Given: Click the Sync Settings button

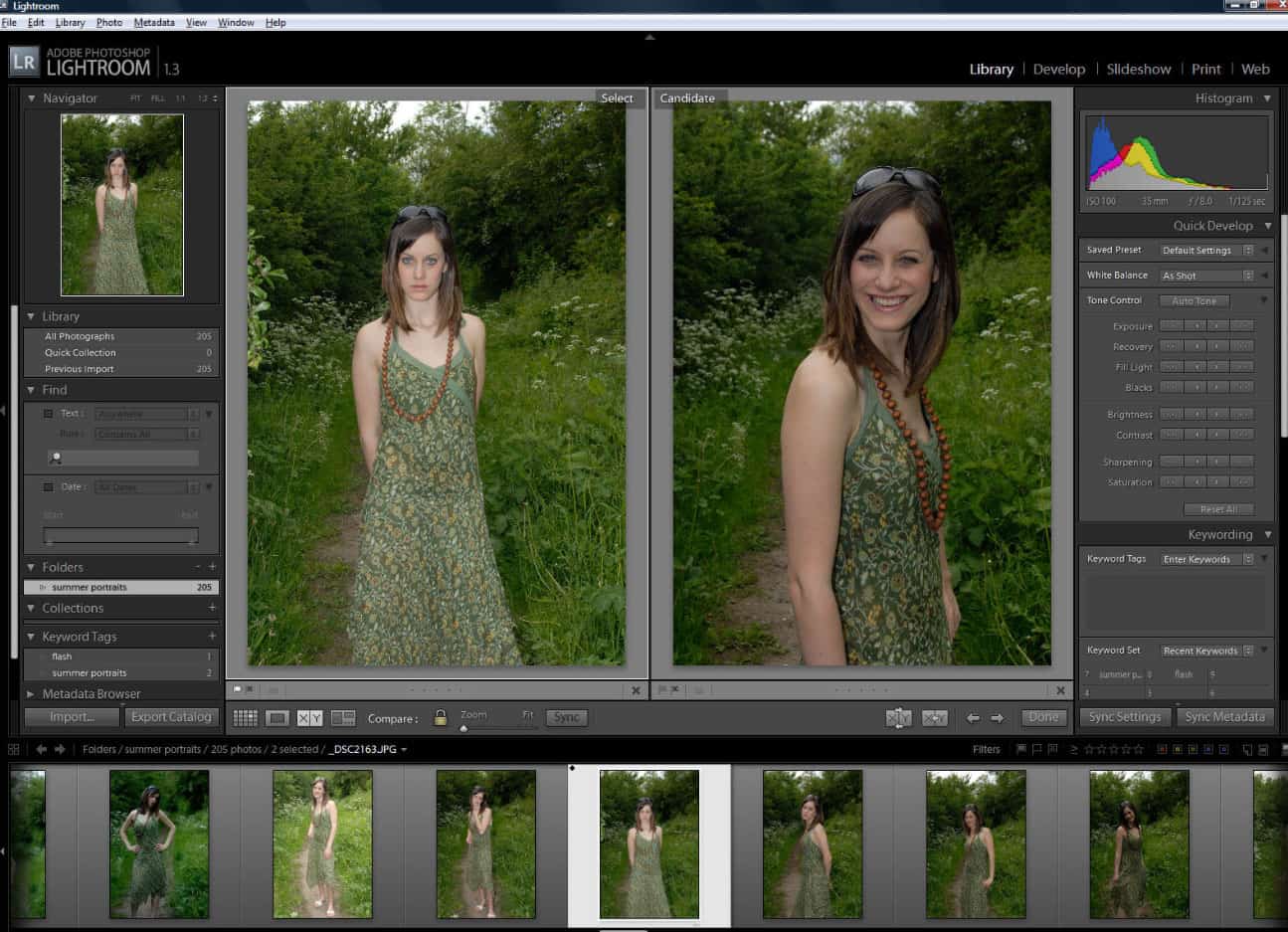Looking at the screenshot, I should (x=1124, y=716).
